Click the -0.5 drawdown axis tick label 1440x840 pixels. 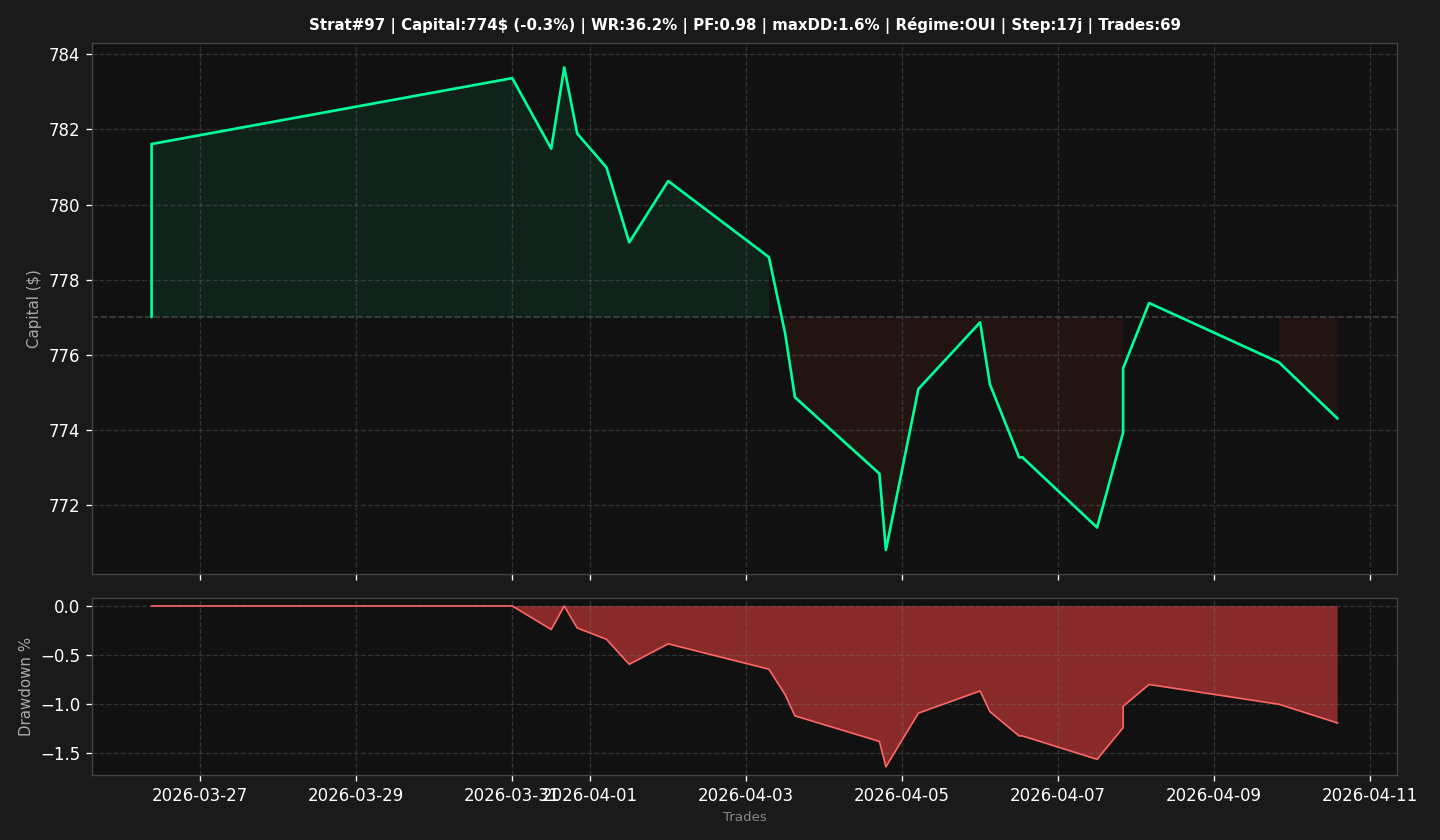[61, 656]
